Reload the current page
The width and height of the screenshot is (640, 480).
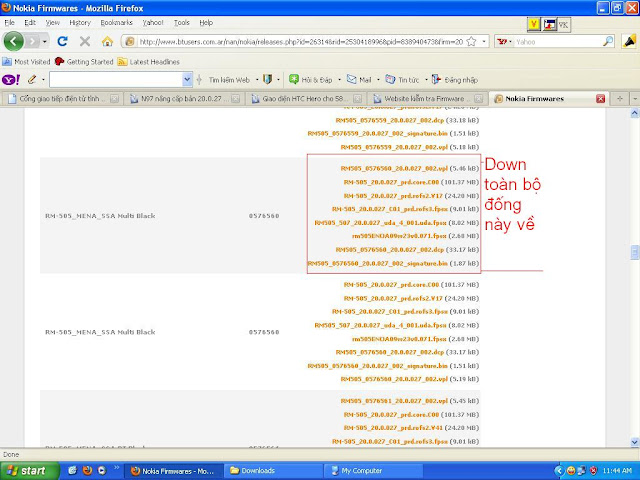(x=62, y=41)
